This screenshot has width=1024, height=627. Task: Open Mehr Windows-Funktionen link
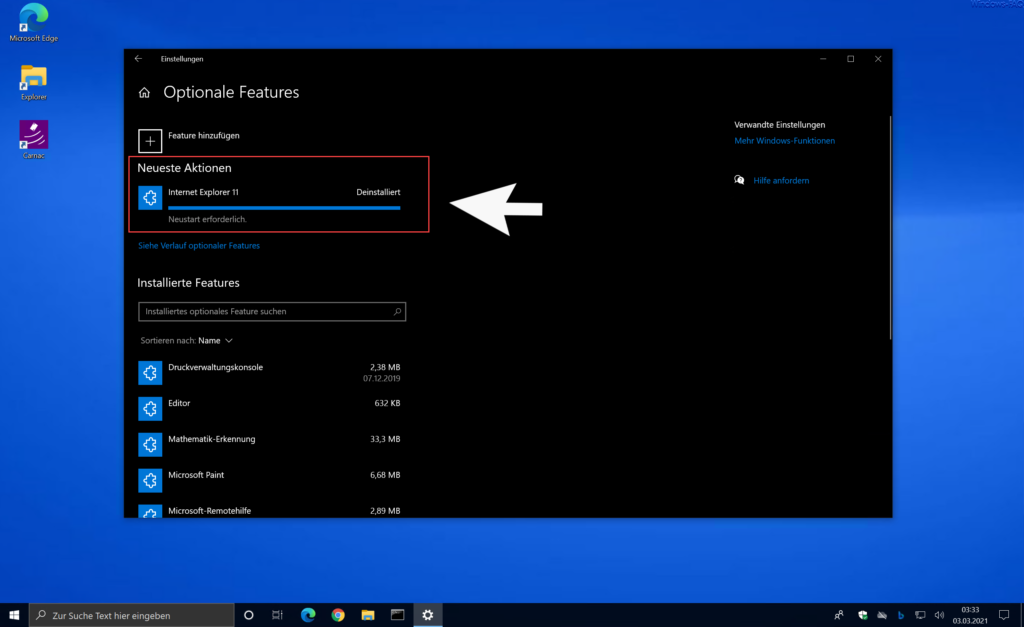[x=784, y=141]
